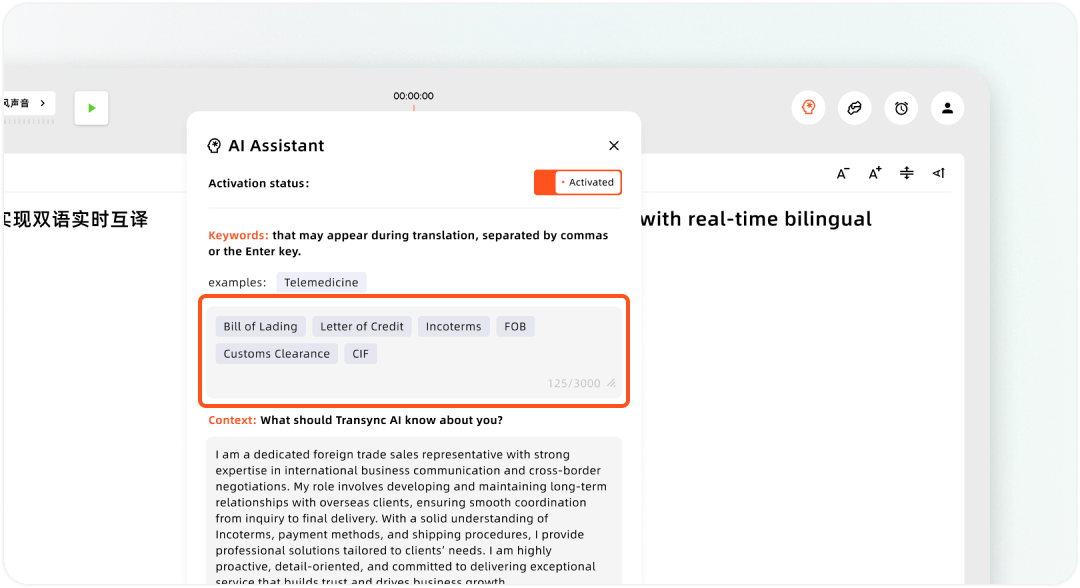Open the alarm clock timer icon

[901, 108]
